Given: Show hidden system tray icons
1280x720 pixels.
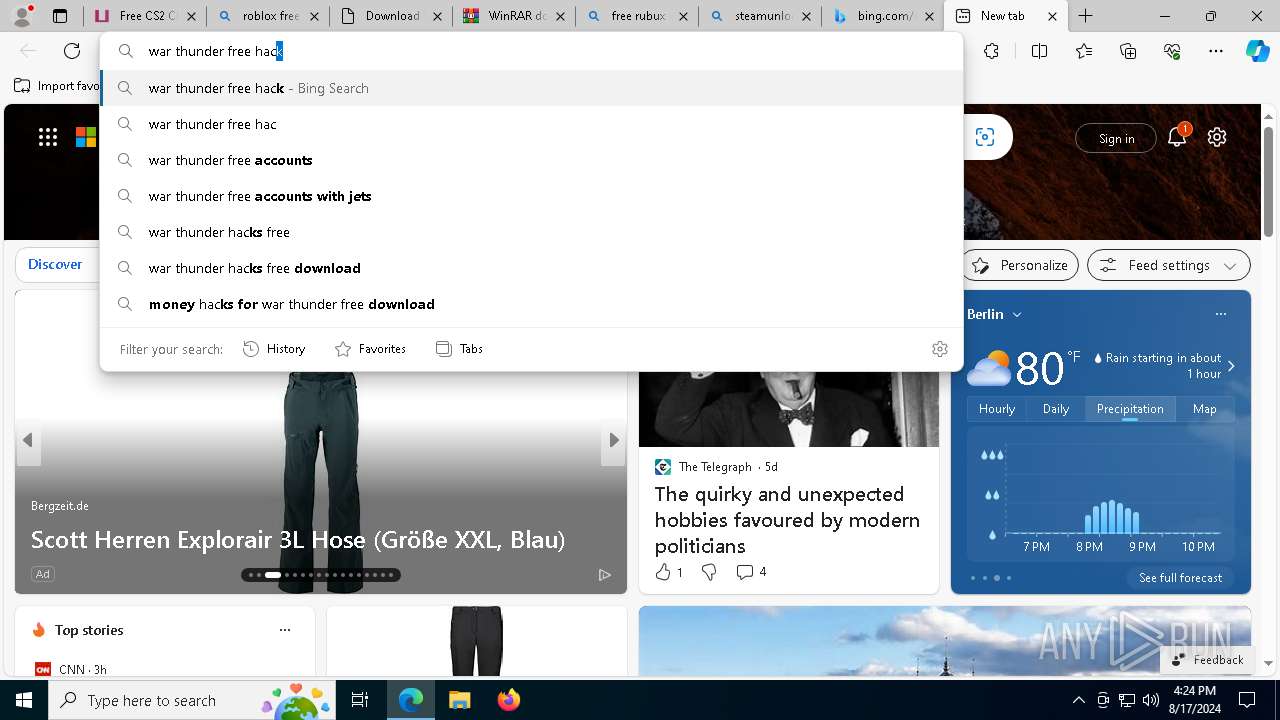Looking at the screenshot, I should [x=1078, y=700].
